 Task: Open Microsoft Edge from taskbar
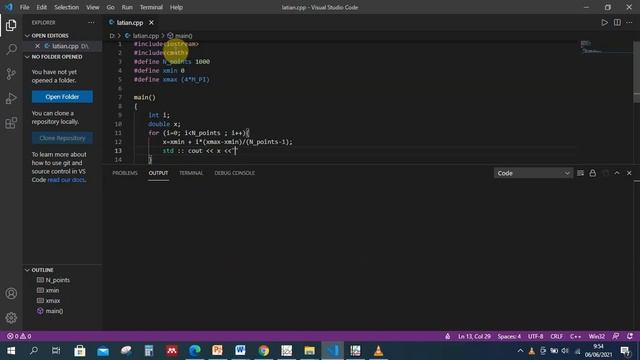[x=195, y=351]
